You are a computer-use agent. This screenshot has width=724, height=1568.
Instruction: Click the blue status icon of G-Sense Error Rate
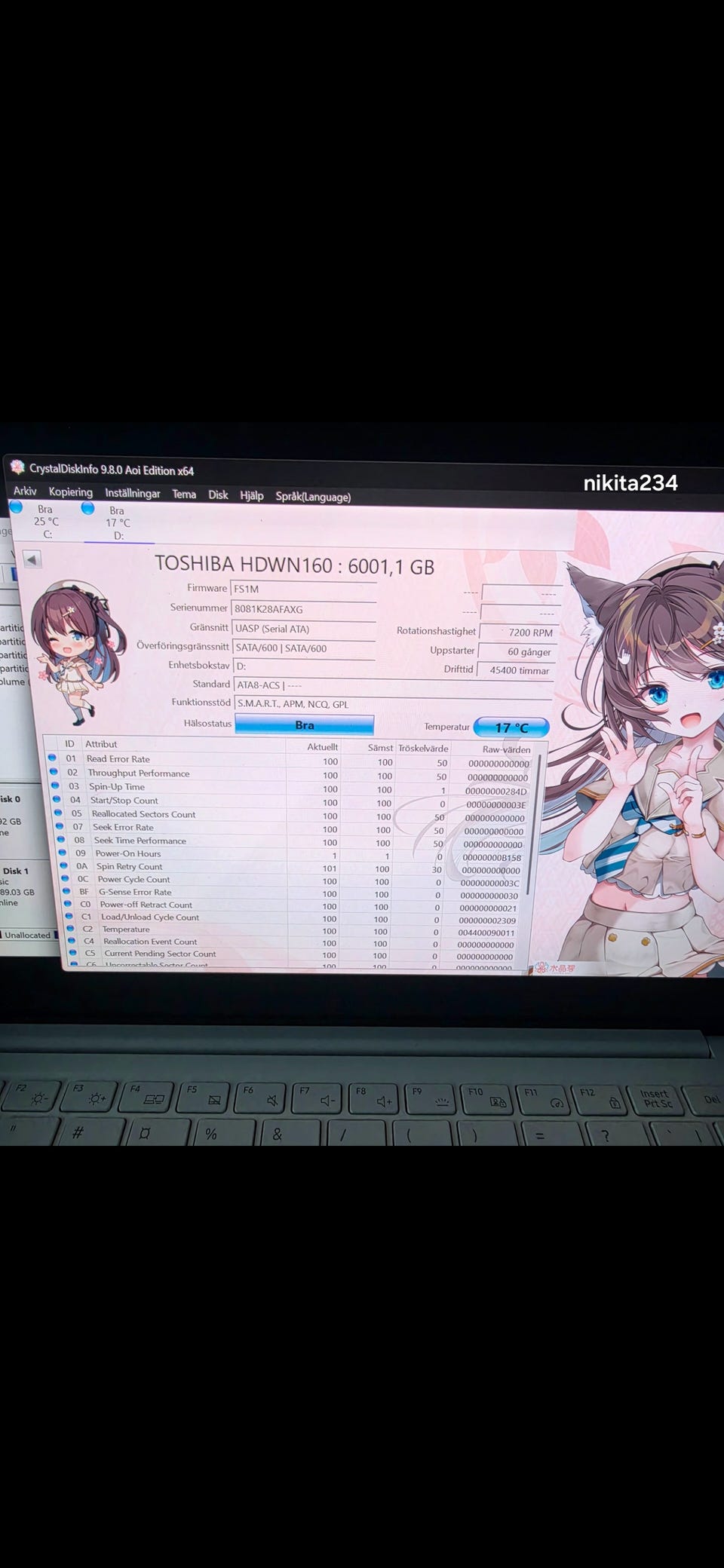pos(67,891)
